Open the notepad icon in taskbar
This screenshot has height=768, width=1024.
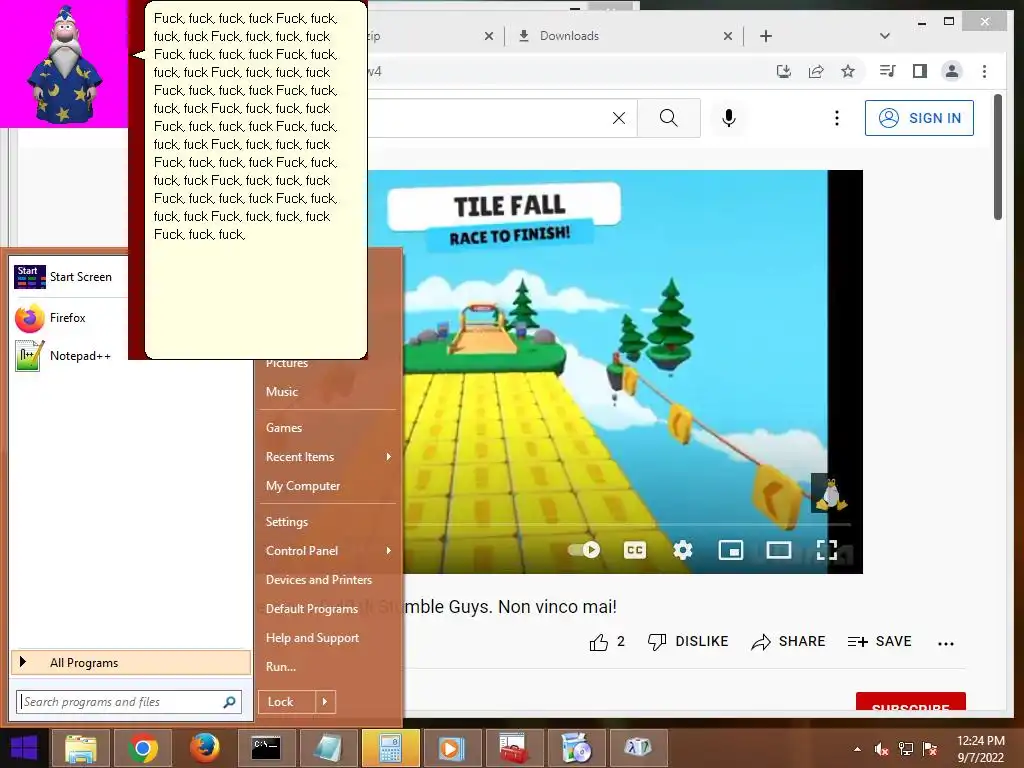pyautogui.click(x=328, y=748)
